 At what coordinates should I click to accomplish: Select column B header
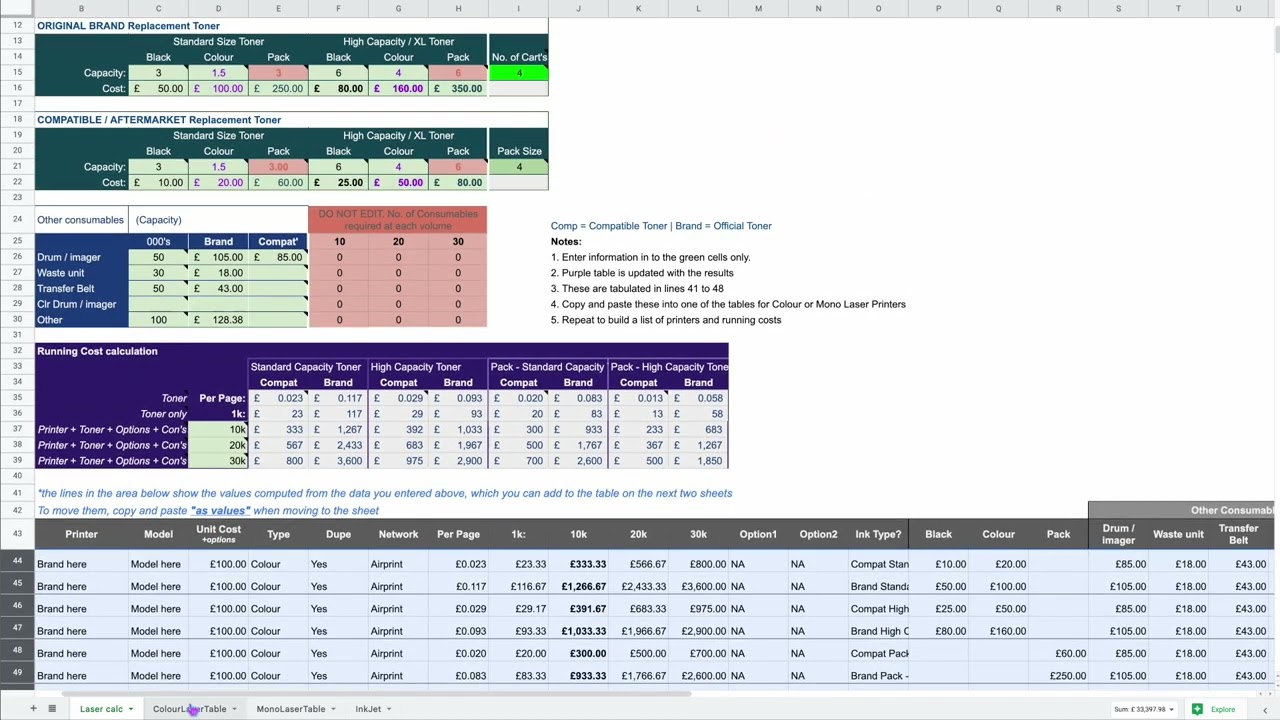[81, 9]
